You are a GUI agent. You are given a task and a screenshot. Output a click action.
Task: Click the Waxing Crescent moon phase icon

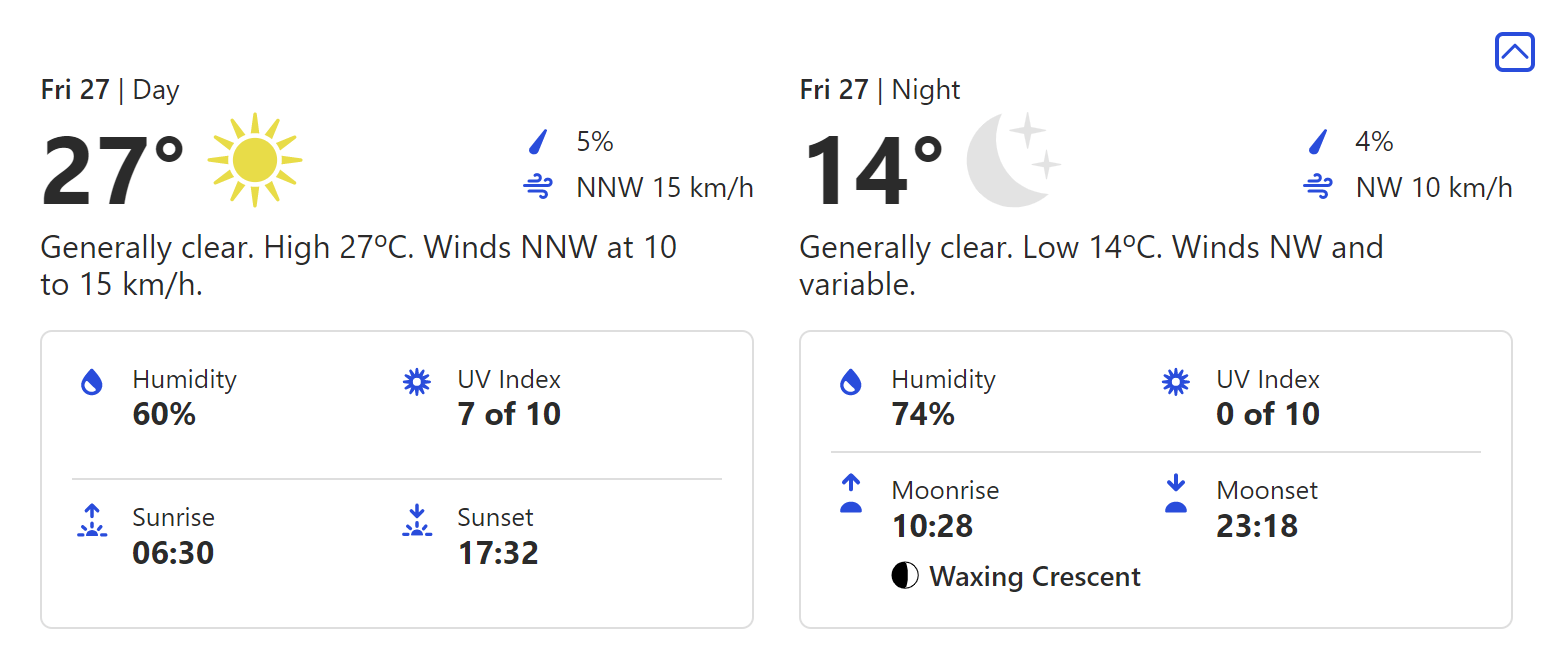click(x=905, y=576)
